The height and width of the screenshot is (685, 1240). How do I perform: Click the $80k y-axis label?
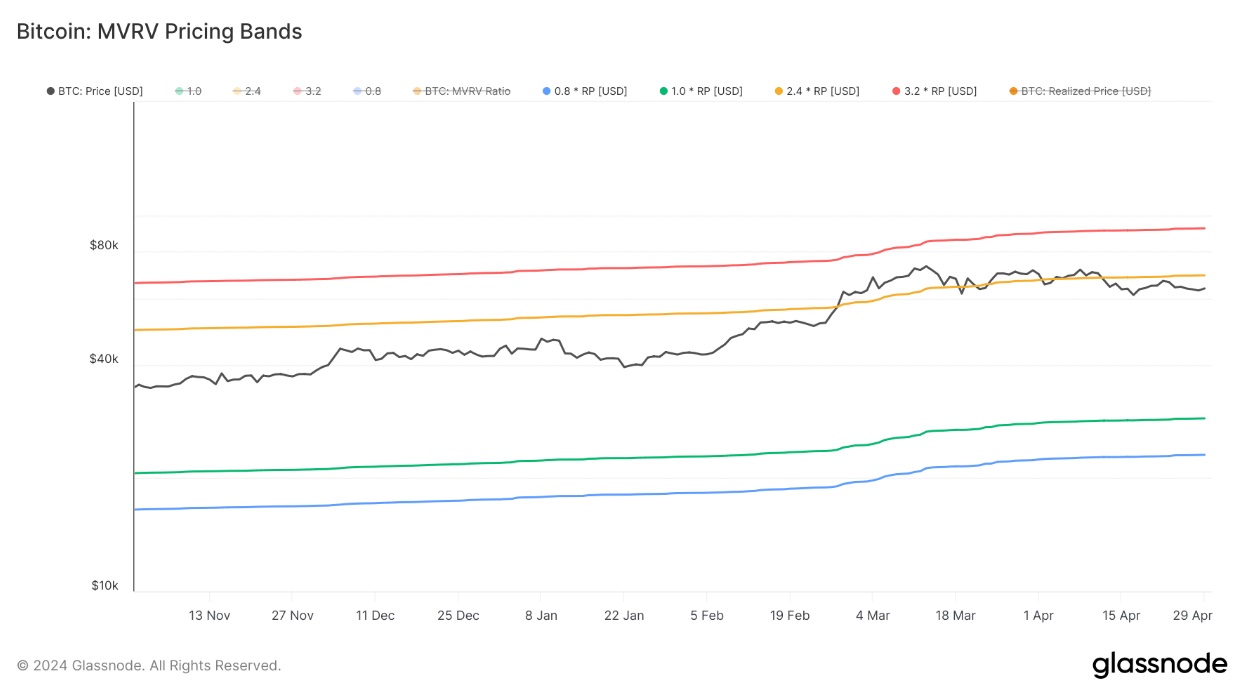(104, 245)
